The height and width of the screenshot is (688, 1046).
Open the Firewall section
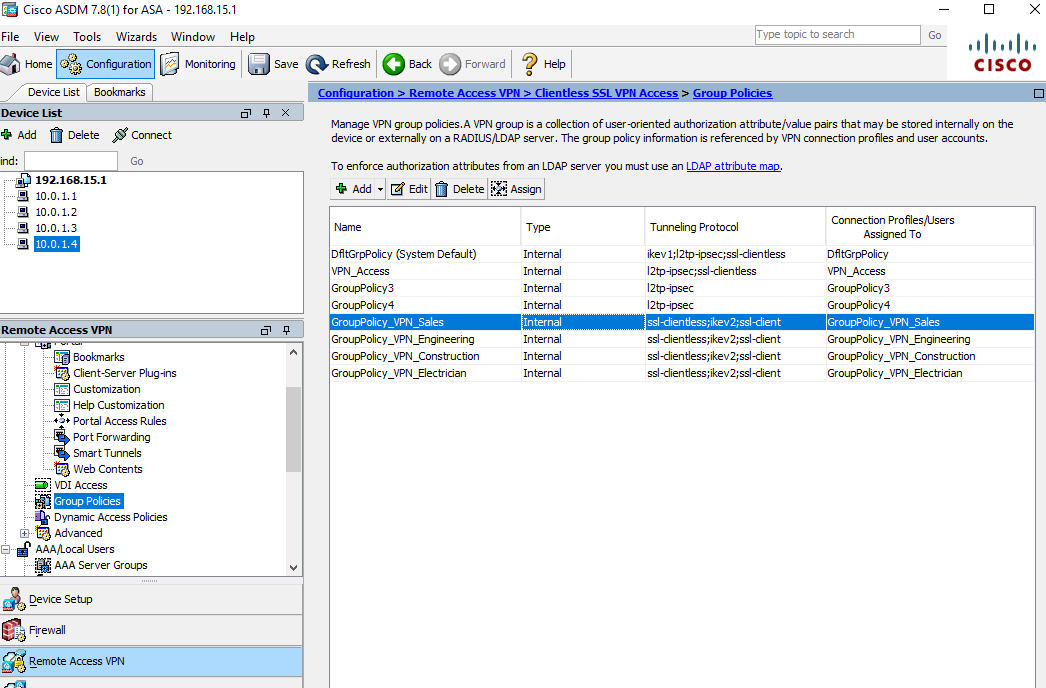[x=47, y=630]
